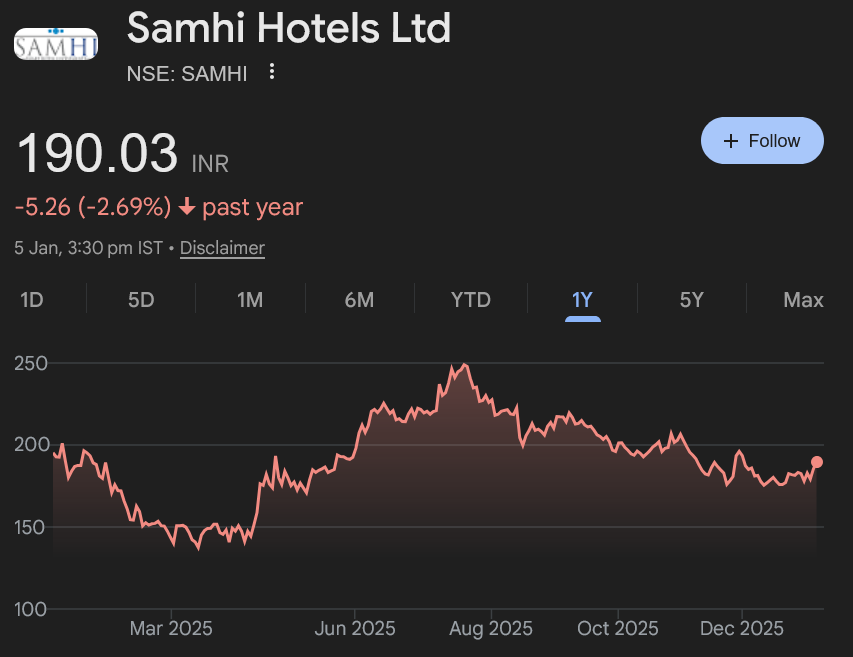
Task: Switch to the 5D time range
Action: 139,299
